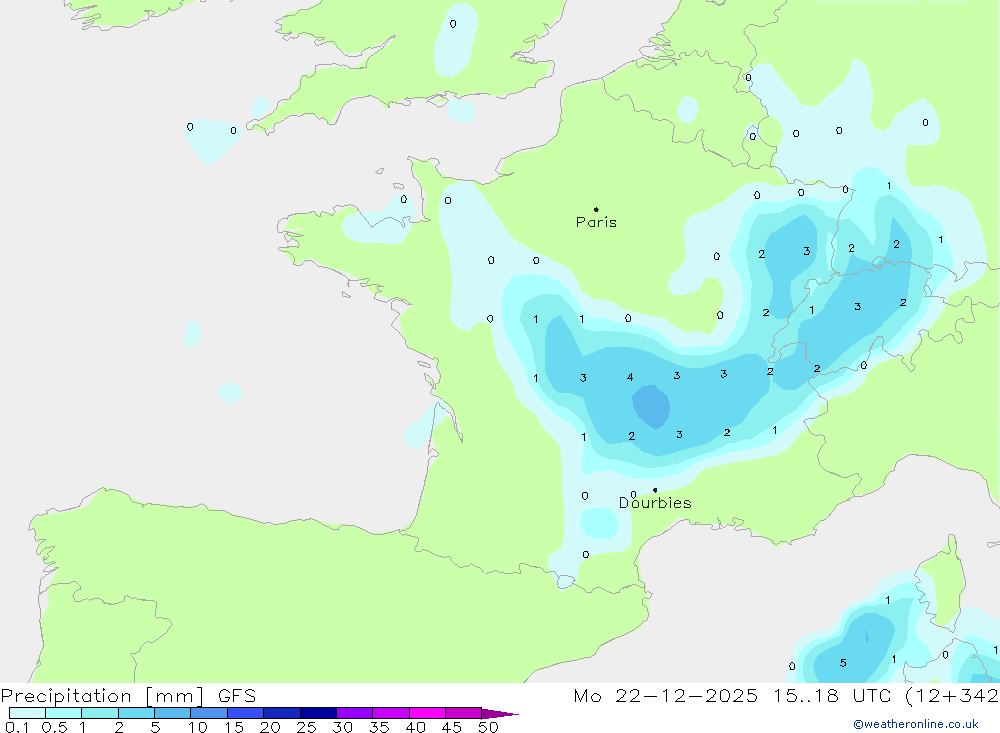
Task: Click the black dot marking Paris
Action: pyautogui.click(x=596, y=209)
